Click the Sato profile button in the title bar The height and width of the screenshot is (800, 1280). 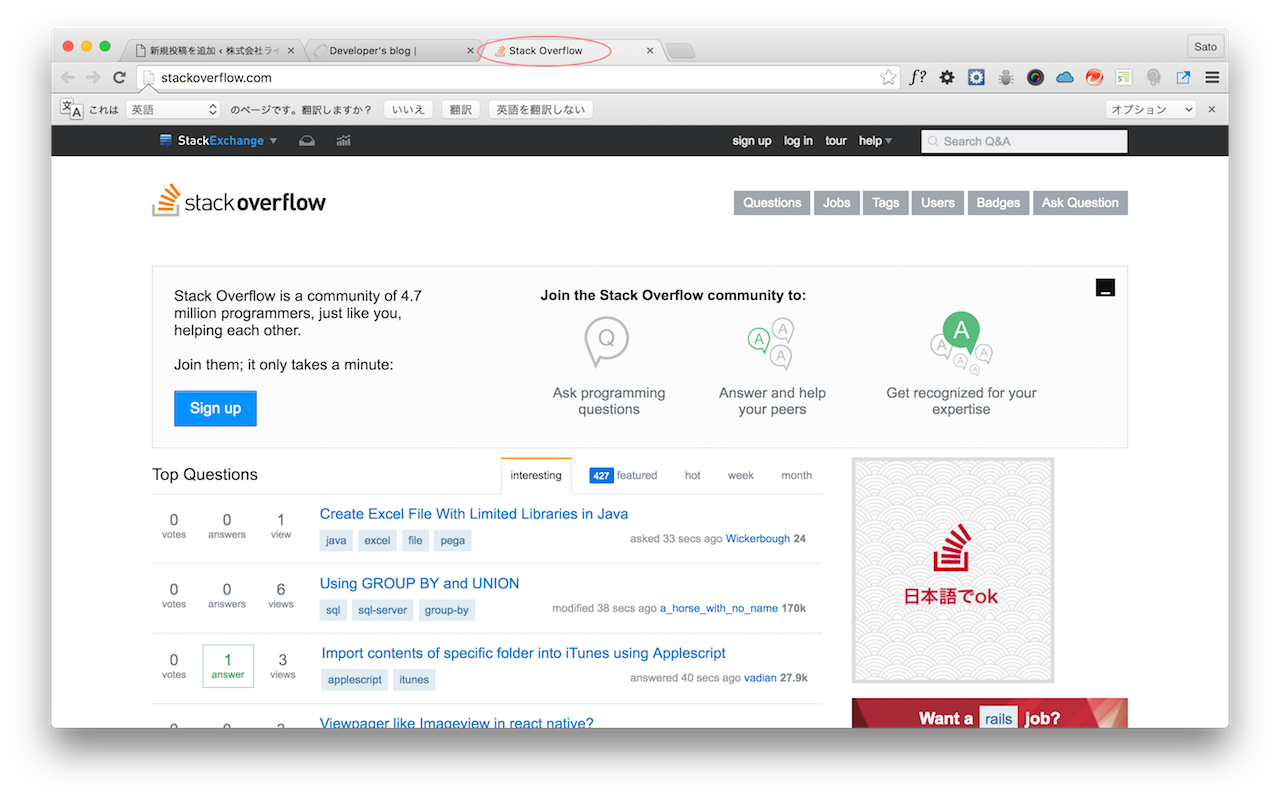pyautogui.click(x=1205, y=46)
